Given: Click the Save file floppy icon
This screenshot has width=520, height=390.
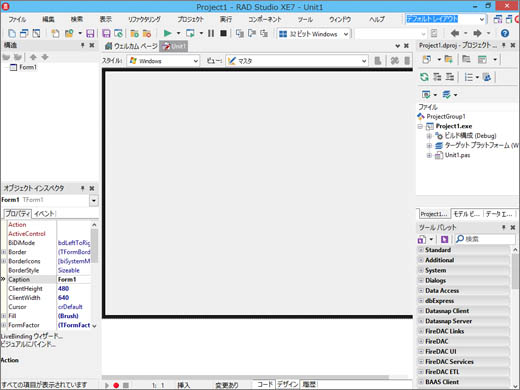Looking at the screenshot, I should point(90,33).
